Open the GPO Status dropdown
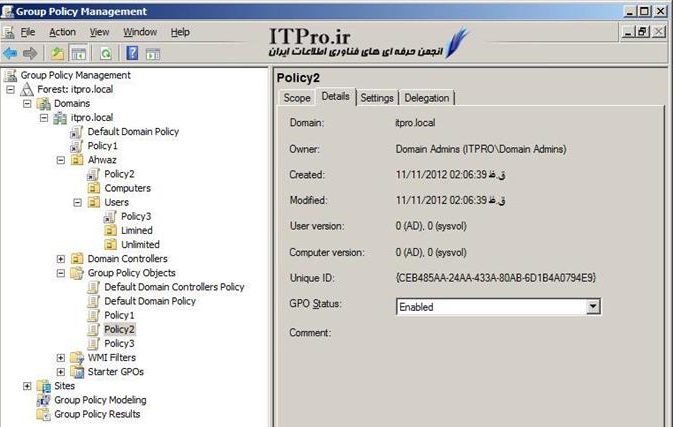 click(593, 307)
